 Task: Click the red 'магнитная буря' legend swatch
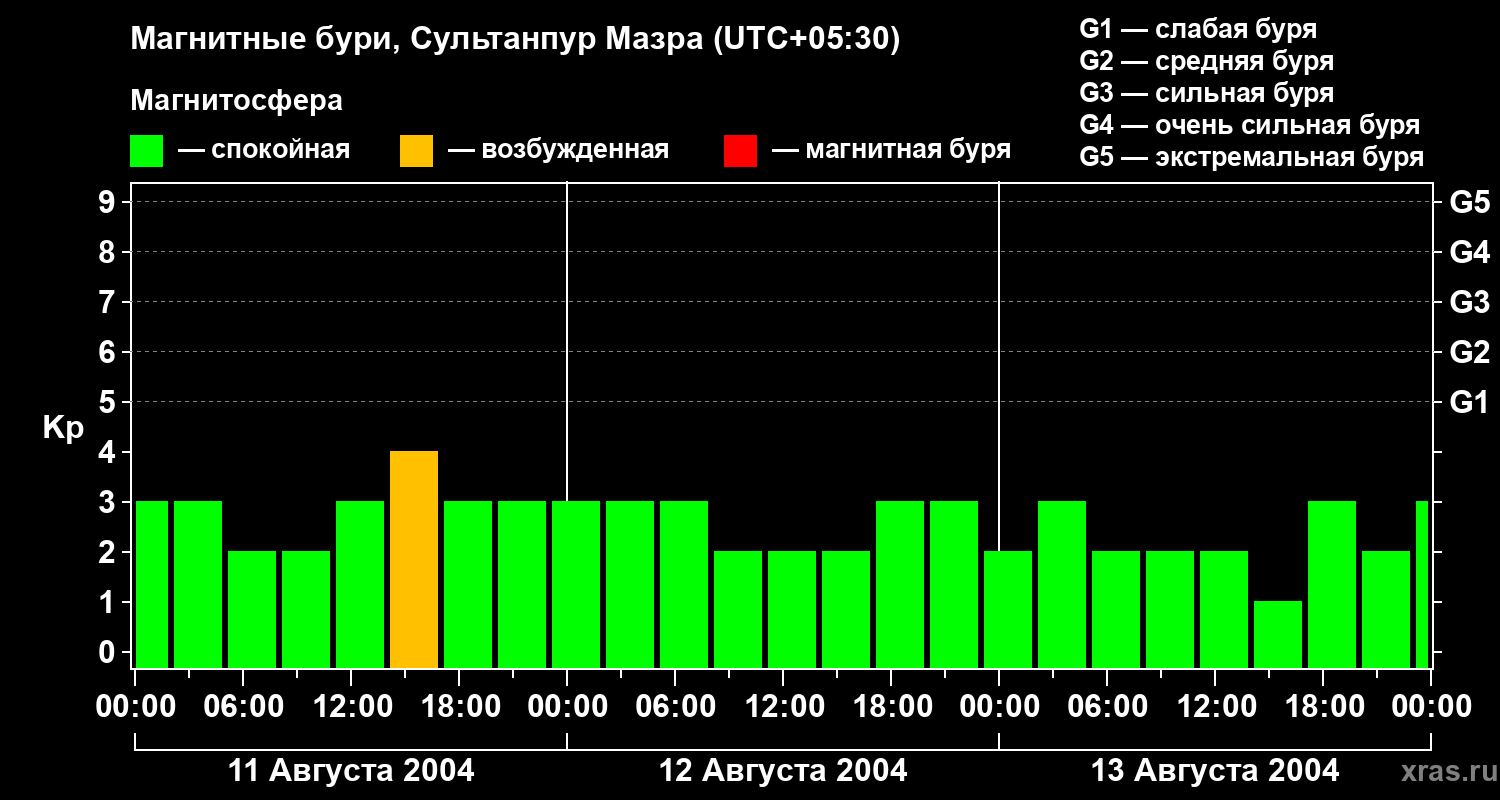[x=741, y=151]
